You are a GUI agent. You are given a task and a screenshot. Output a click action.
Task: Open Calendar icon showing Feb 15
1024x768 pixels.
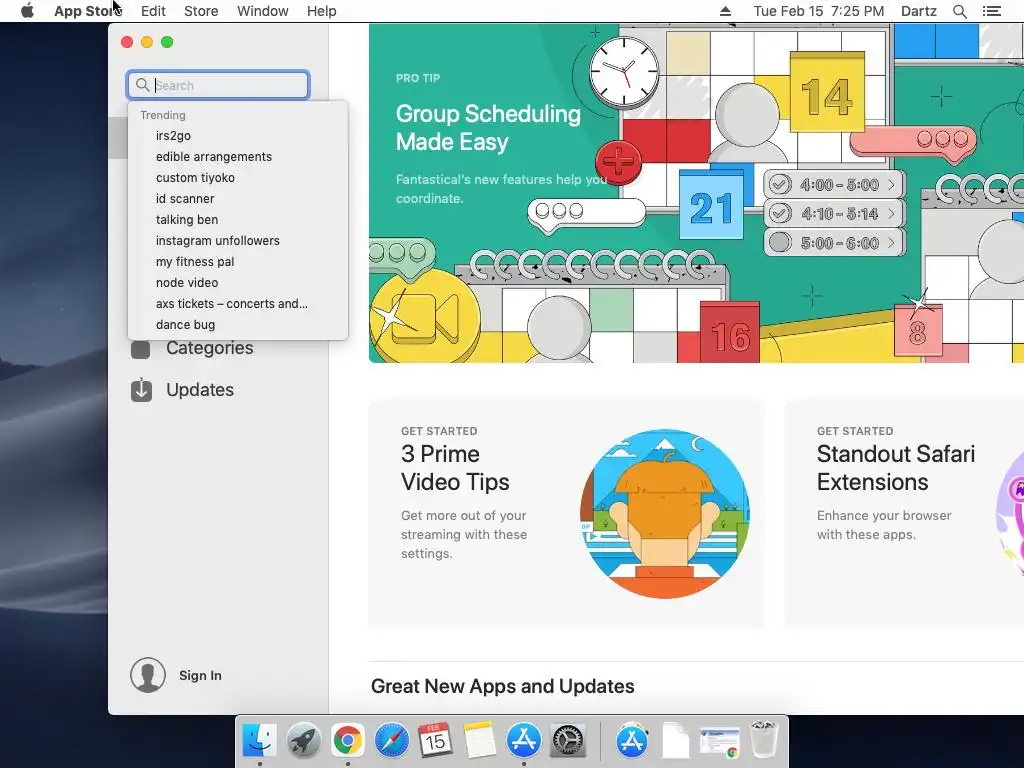[435, 741]
